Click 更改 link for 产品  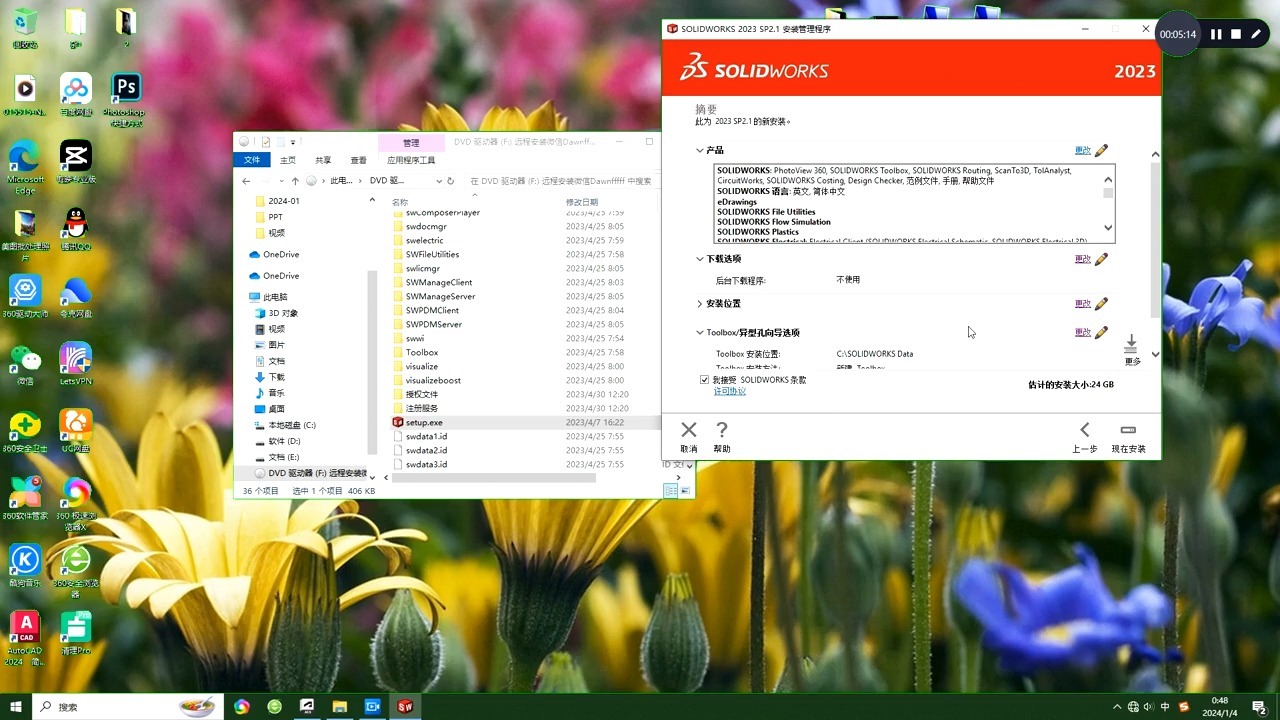pos(1083,151)
